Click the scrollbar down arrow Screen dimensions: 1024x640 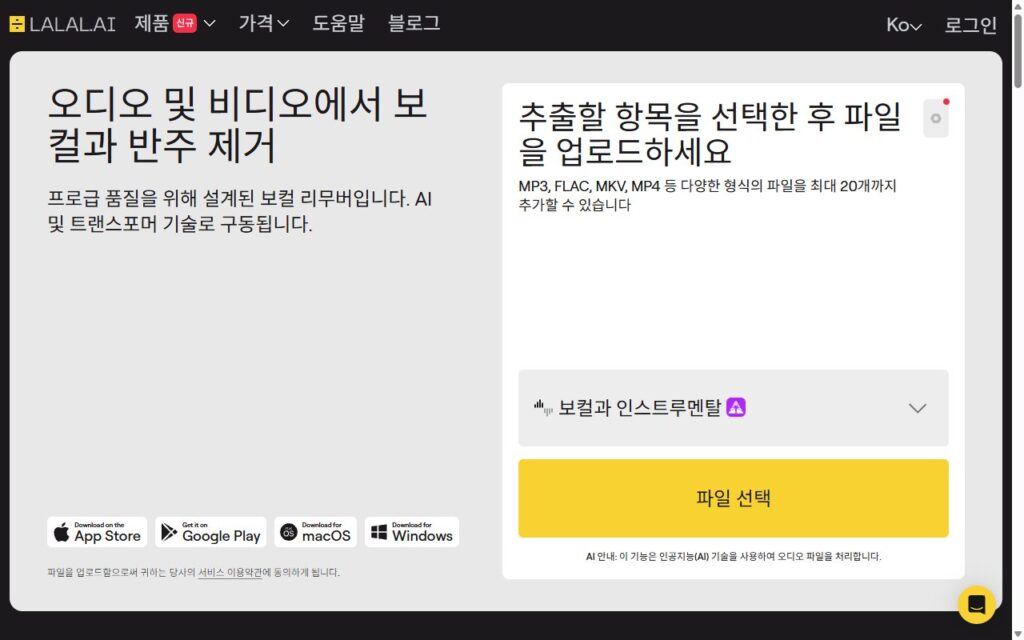tap(1017, 634)
